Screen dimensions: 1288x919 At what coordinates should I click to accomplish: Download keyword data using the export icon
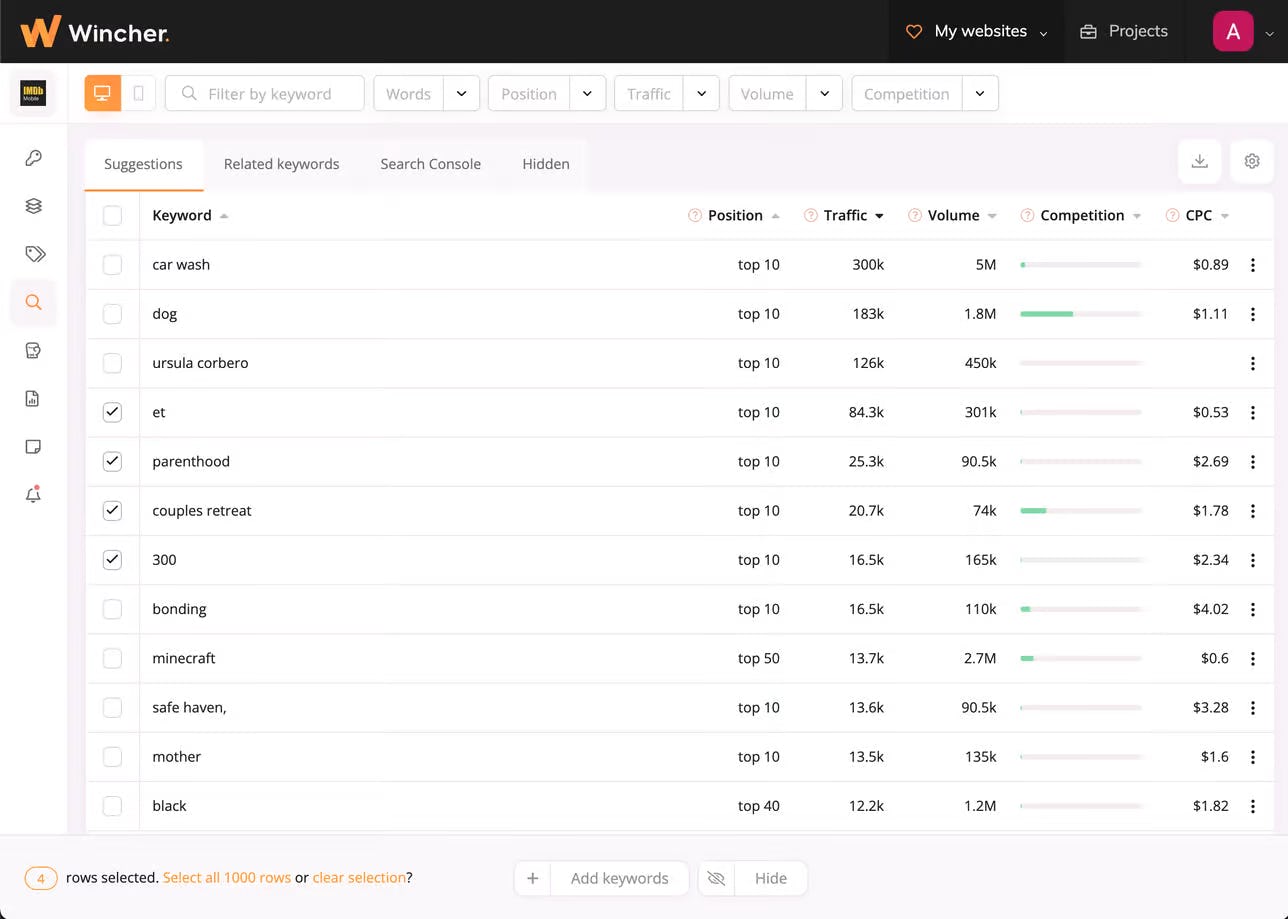tap(1199, 161)
